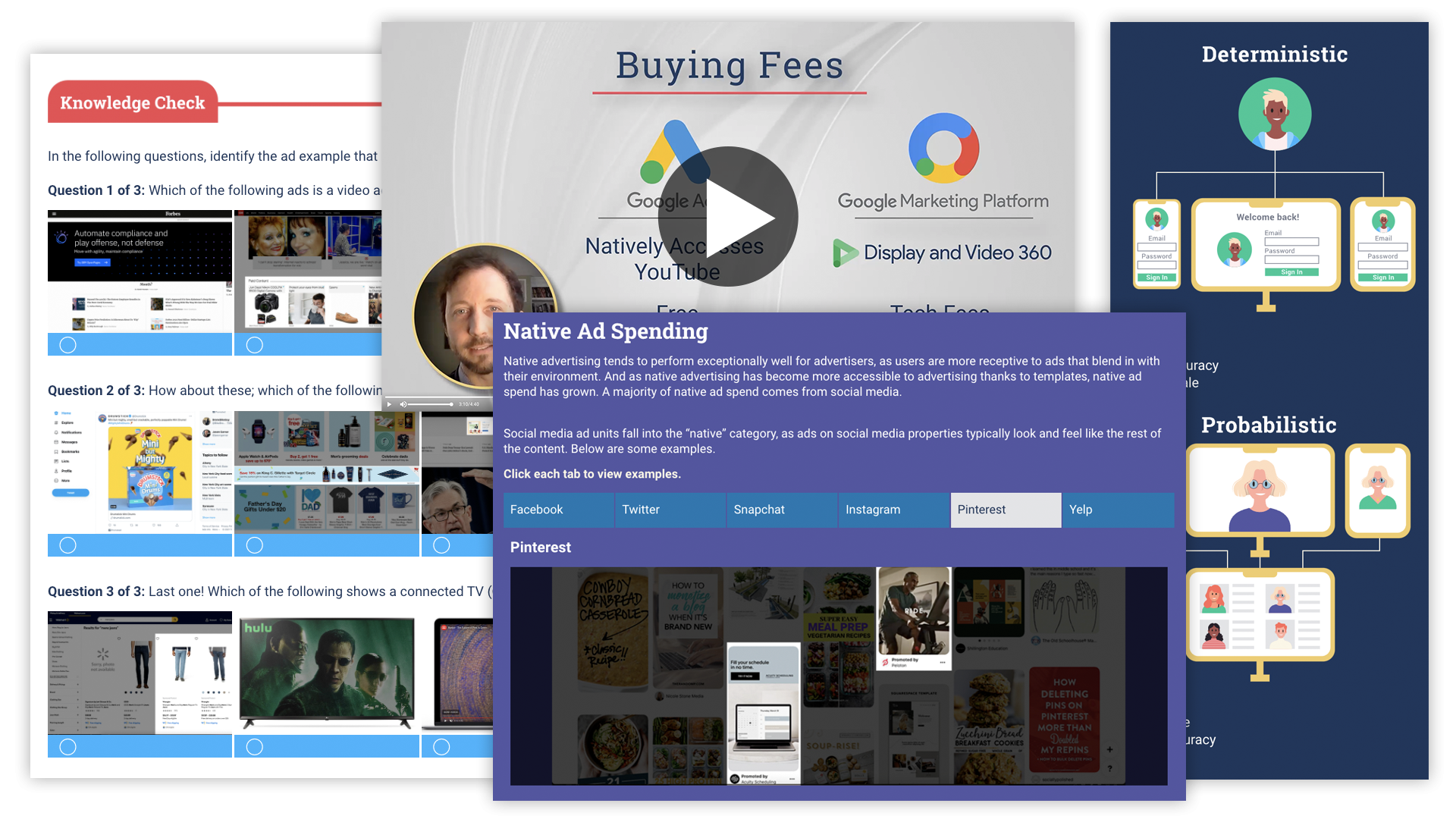The image size is (1456, 819).
Task: Click the Father's Day Gifts shopping screenshot
Action: (x=327, y=472)
